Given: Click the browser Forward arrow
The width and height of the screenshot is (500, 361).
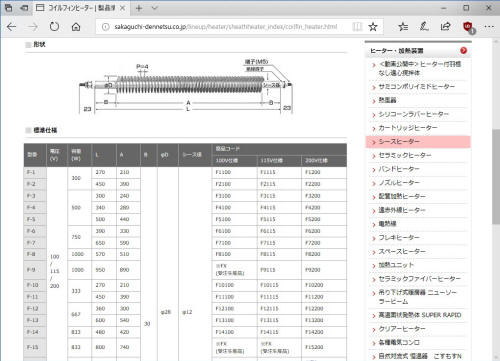Looking at the screenshot, I should click(x=33, y=27).
